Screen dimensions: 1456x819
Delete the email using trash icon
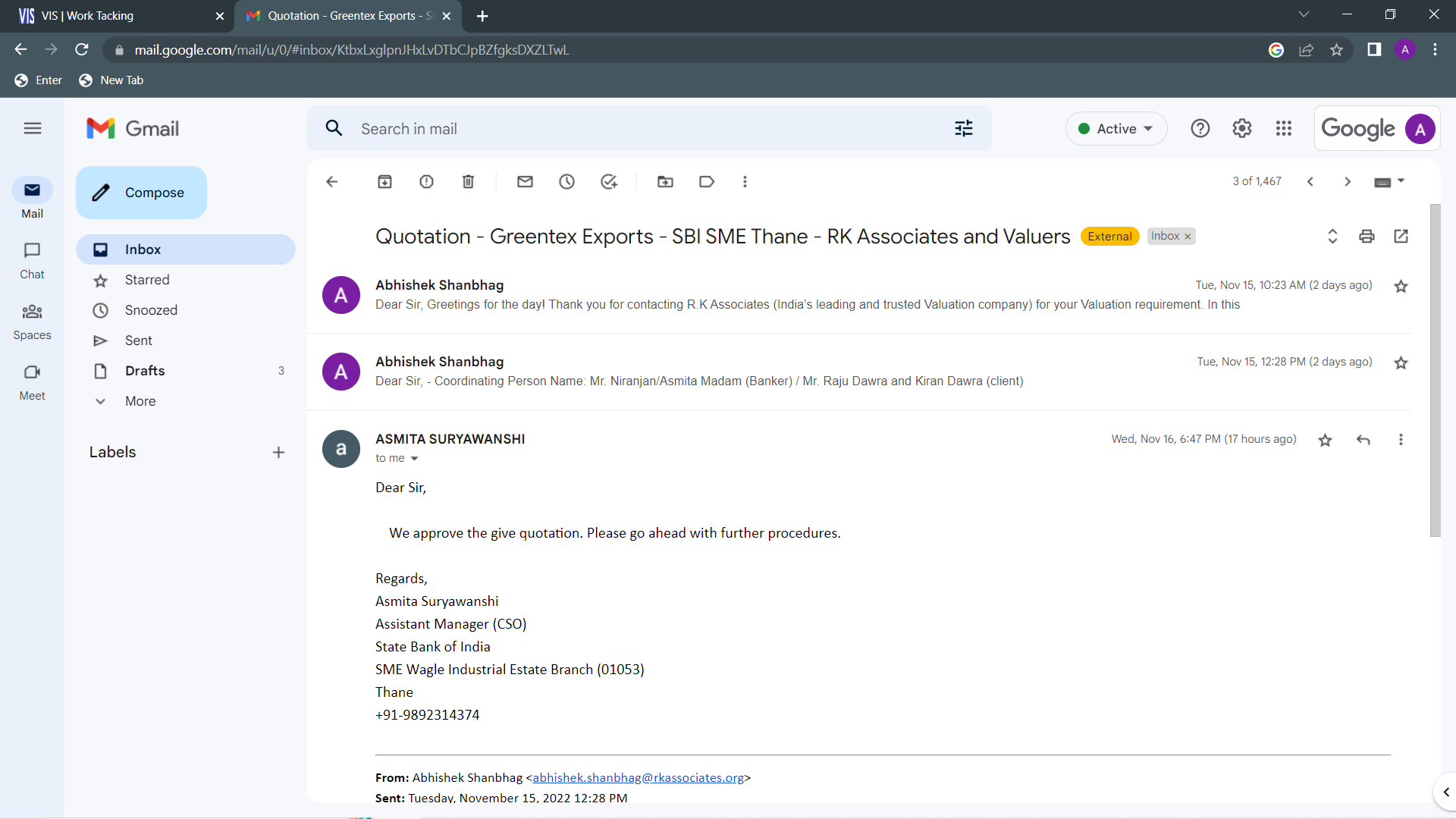pyautogui.click(x=468, y=182)
